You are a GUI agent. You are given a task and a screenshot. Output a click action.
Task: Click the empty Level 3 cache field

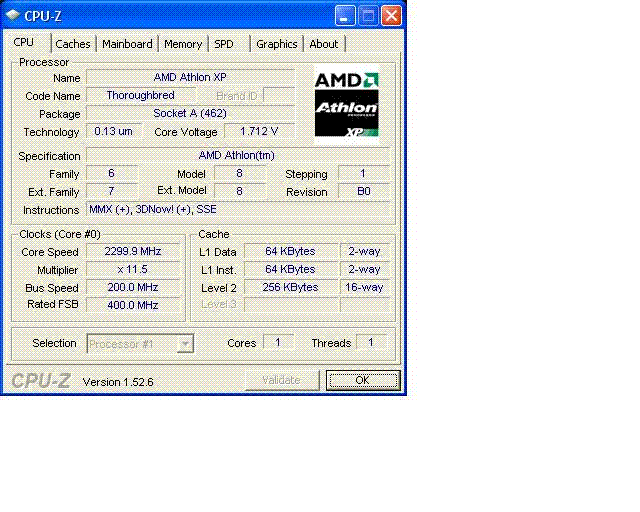point(291,305)
